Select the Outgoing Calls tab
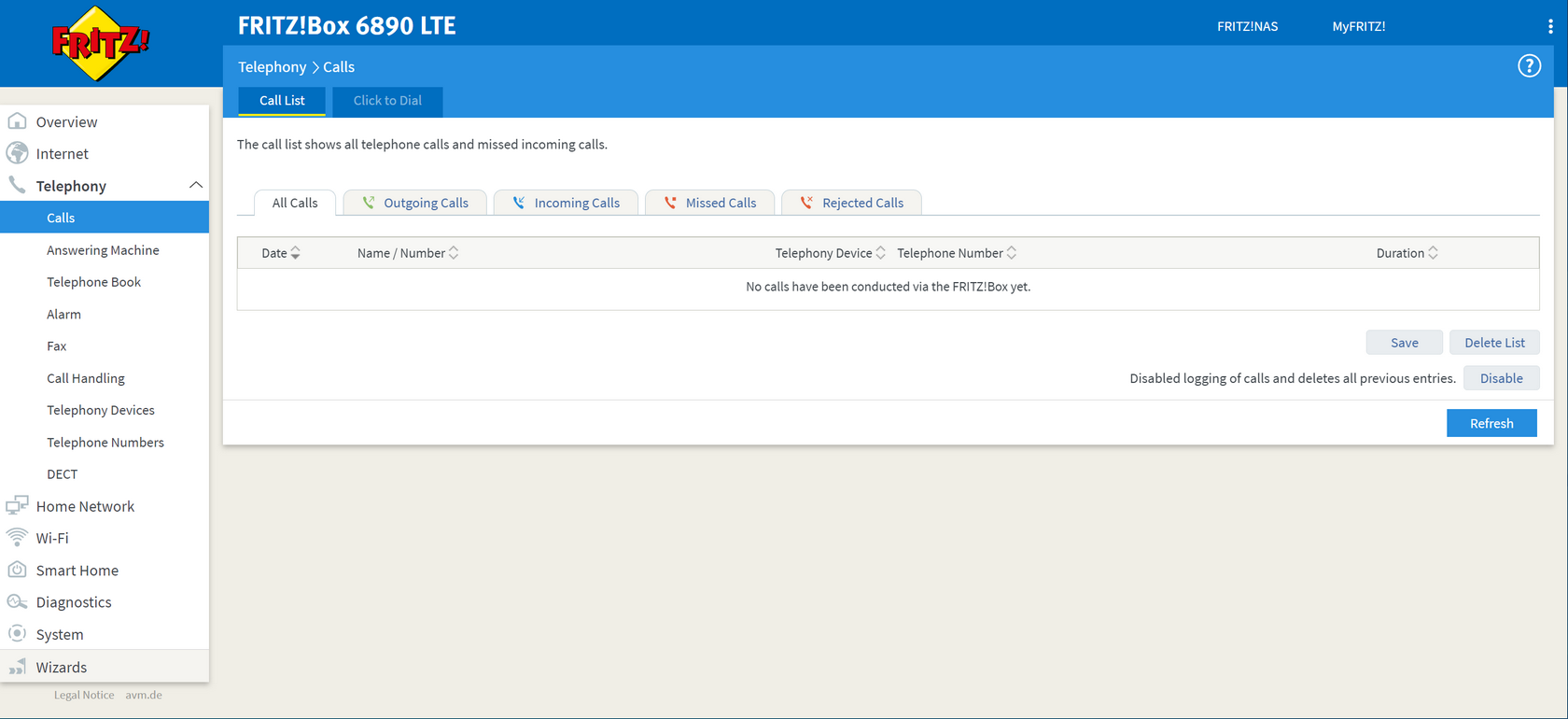This screenshot has width=1568, height=719. click(415, 203)
